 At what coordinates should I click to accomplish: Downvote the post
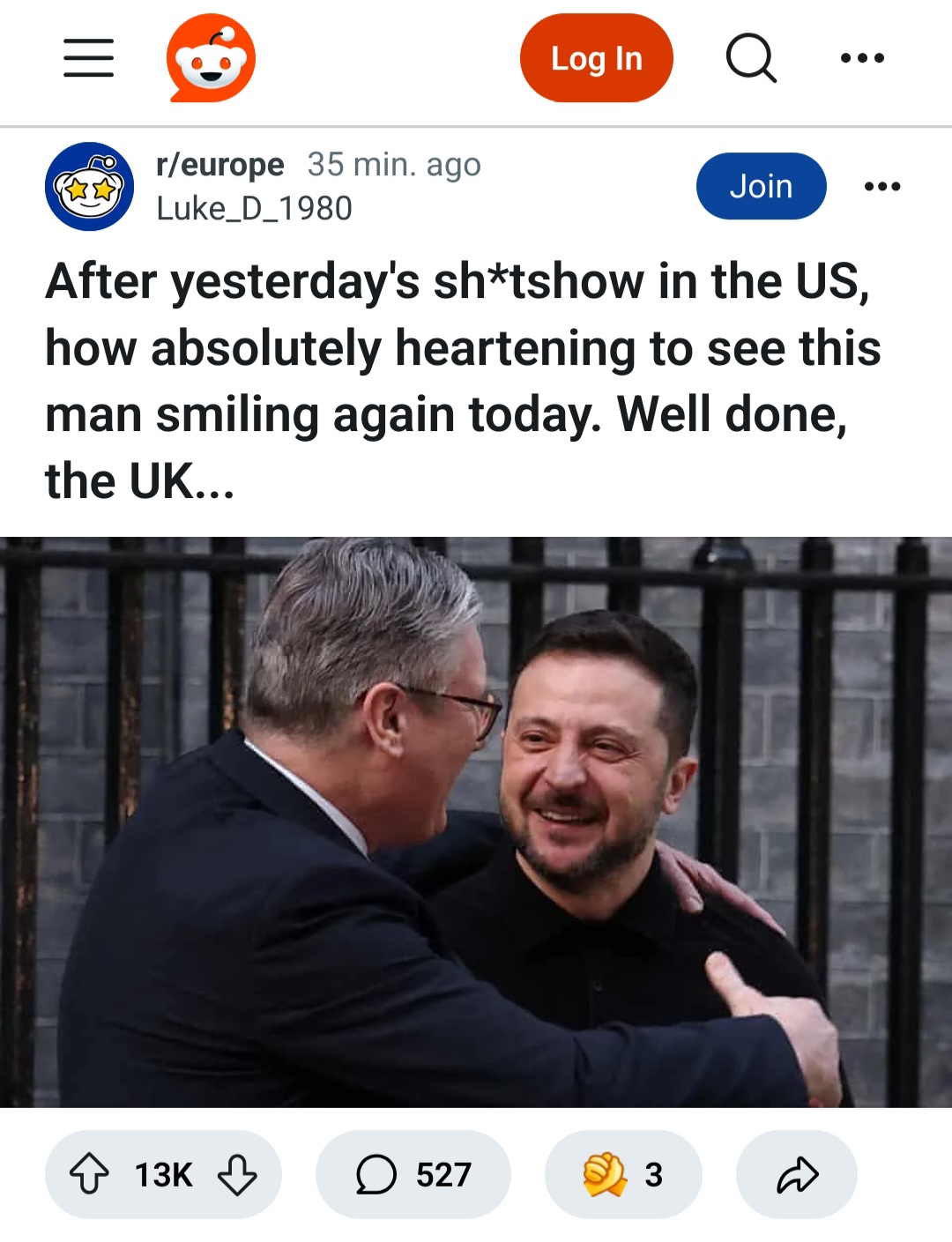[237, 1174]
